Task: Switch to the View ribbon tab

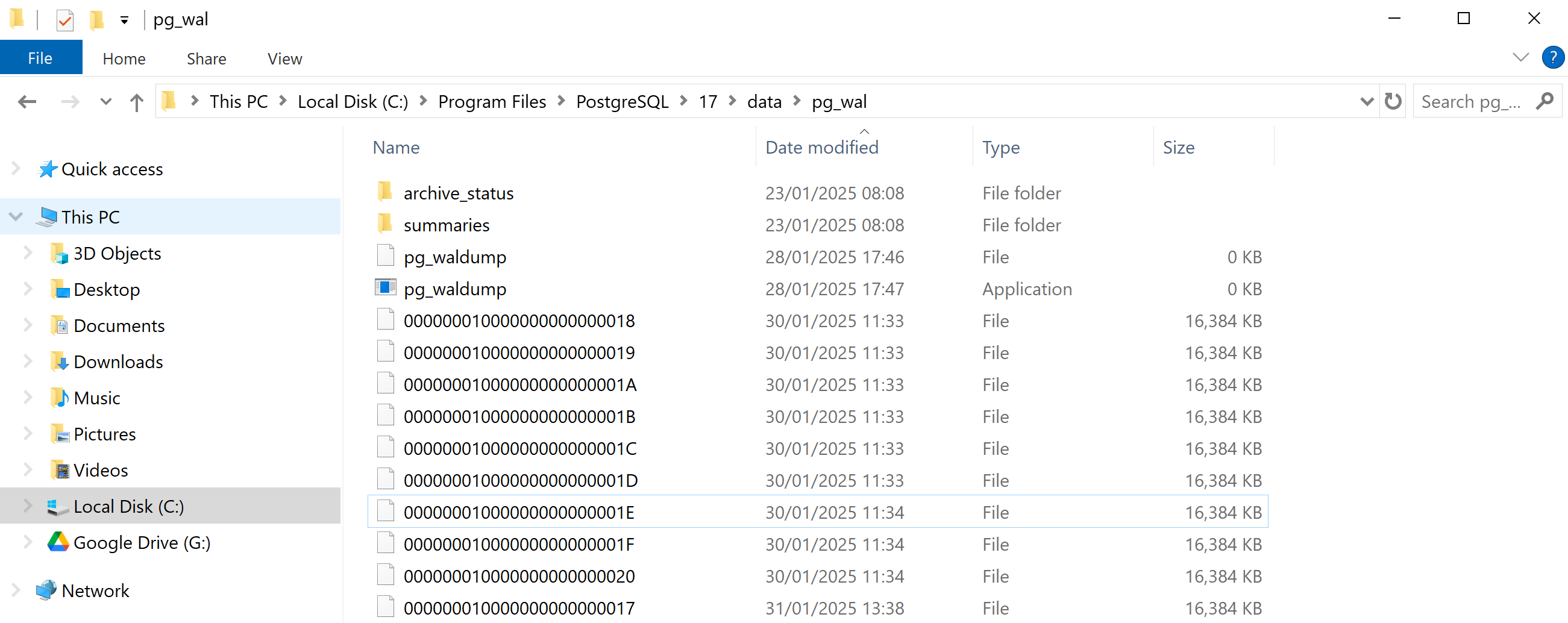Action: (x=284, y=58)
